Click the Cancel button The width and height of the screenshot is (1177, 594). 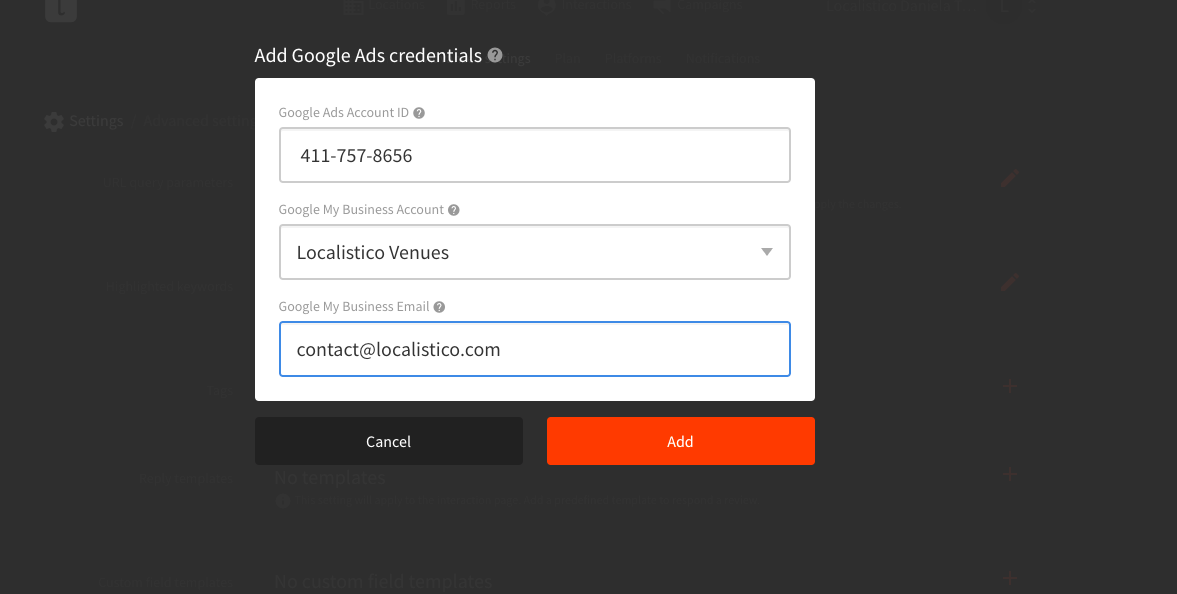389,441
